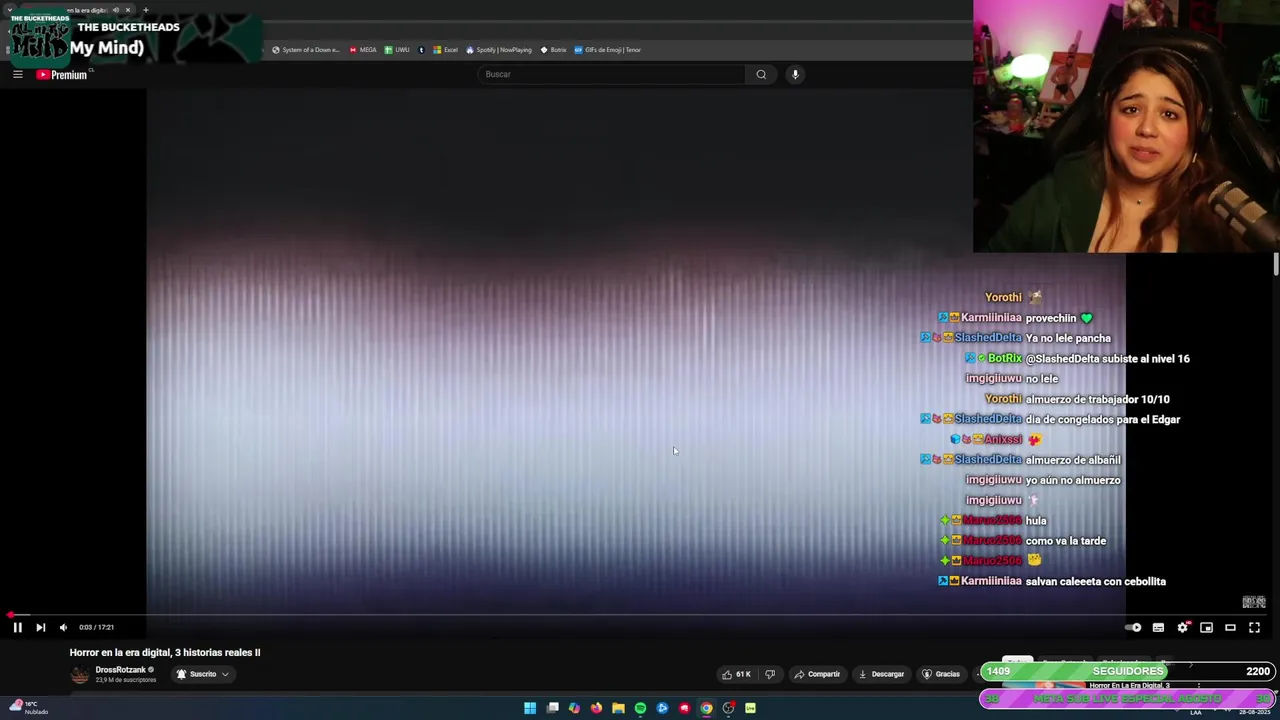Mute the video volume icon

point(63,627)
